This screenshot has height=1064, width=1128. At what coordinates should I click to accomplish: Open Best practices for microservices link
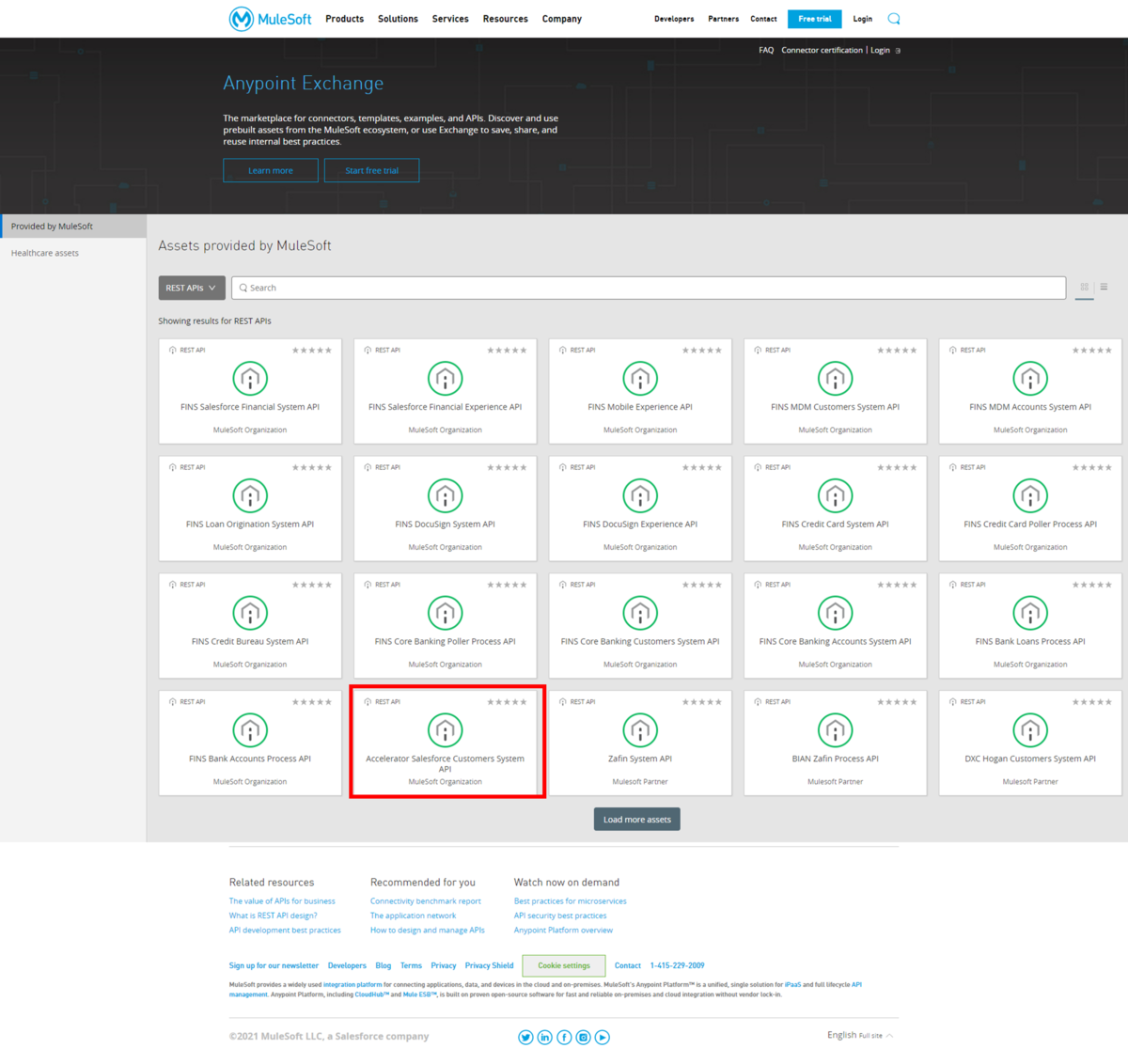(571, 901)
